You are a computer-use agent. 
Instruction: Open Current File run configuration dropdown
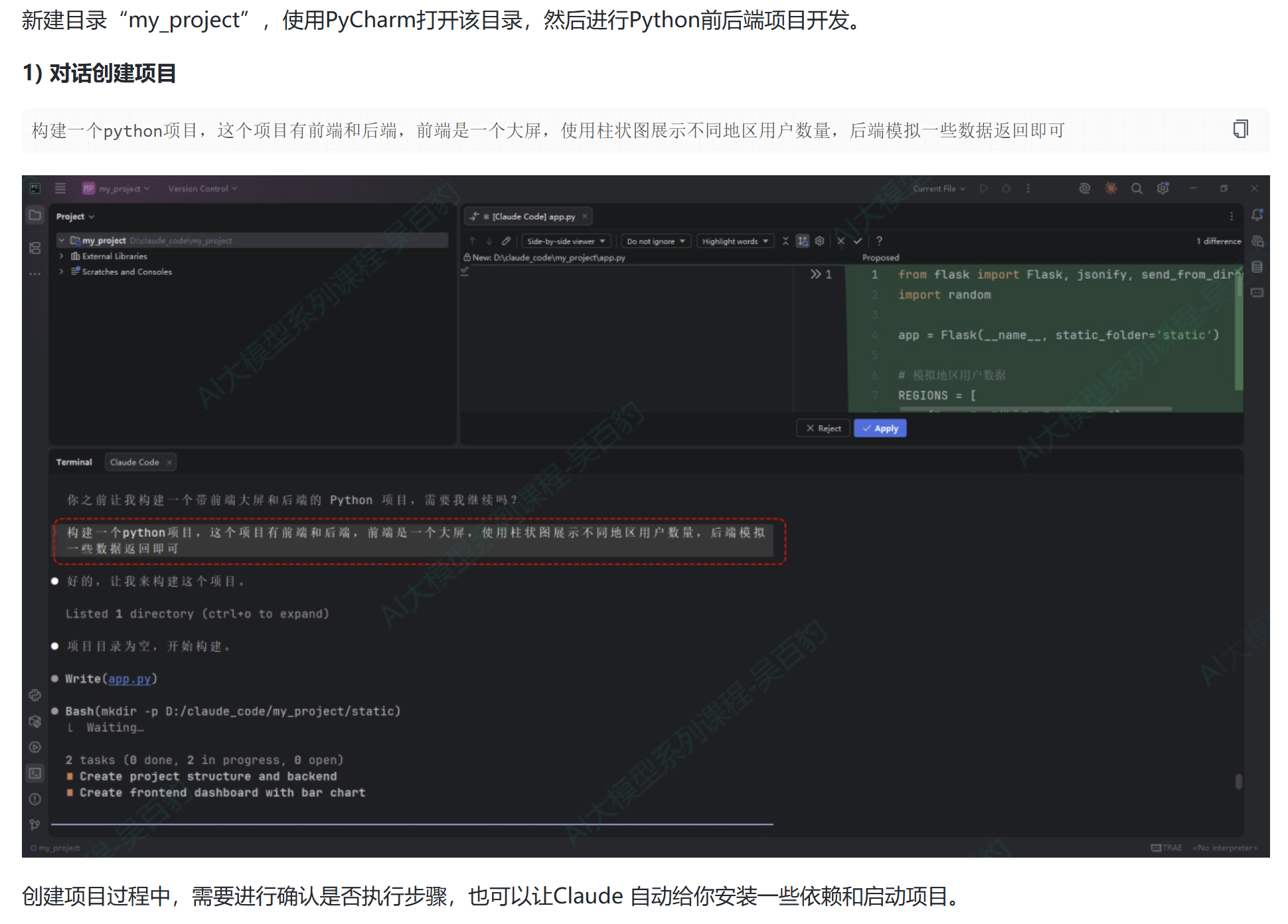click(939, 189)
